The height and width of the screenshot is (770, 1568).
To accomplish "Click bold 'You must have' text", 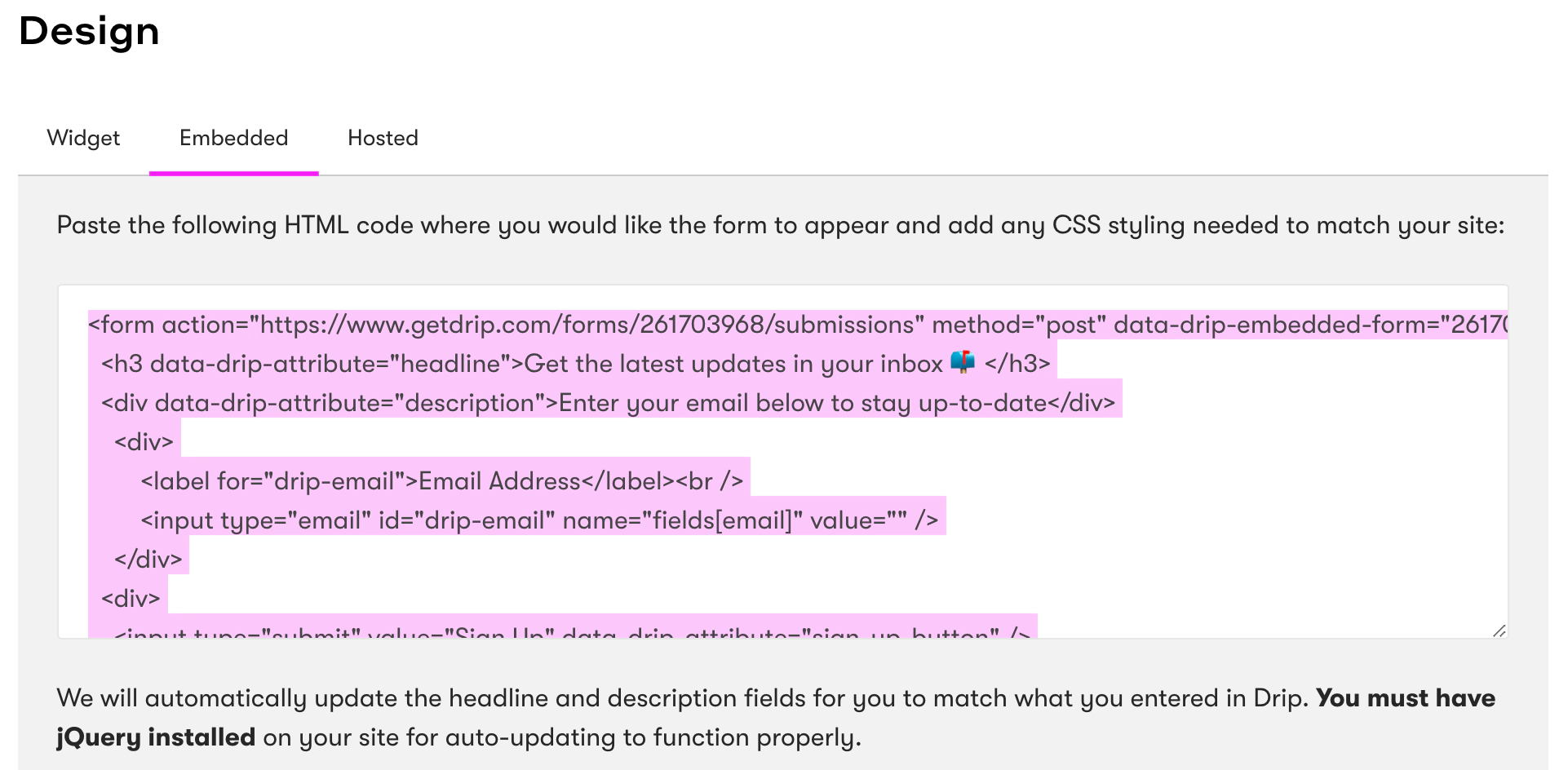I will tap(1405, 698).
